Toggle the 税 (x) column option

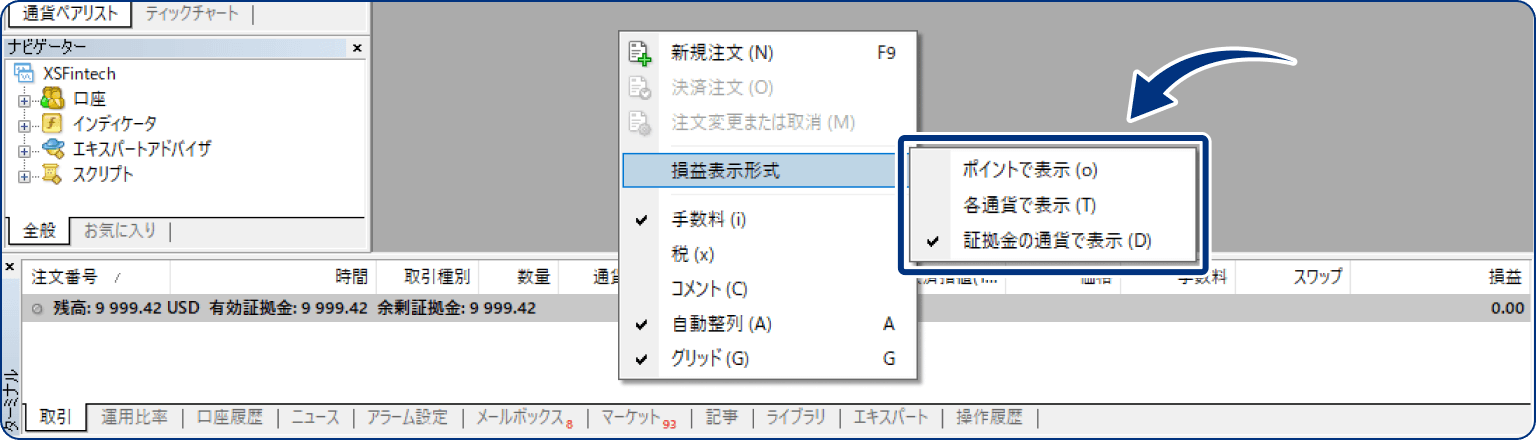768,254
